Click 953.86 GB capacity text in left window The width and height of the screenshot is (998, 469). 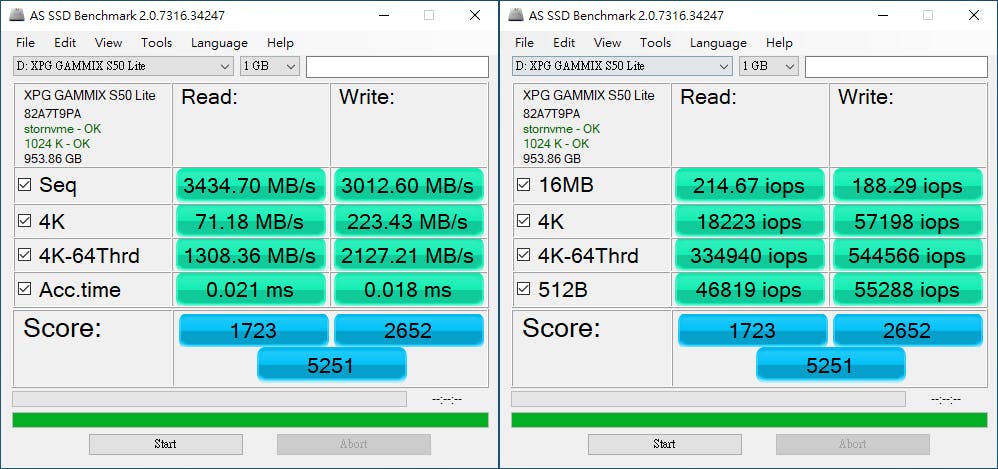pyautogui.click(x=53, y=159)
